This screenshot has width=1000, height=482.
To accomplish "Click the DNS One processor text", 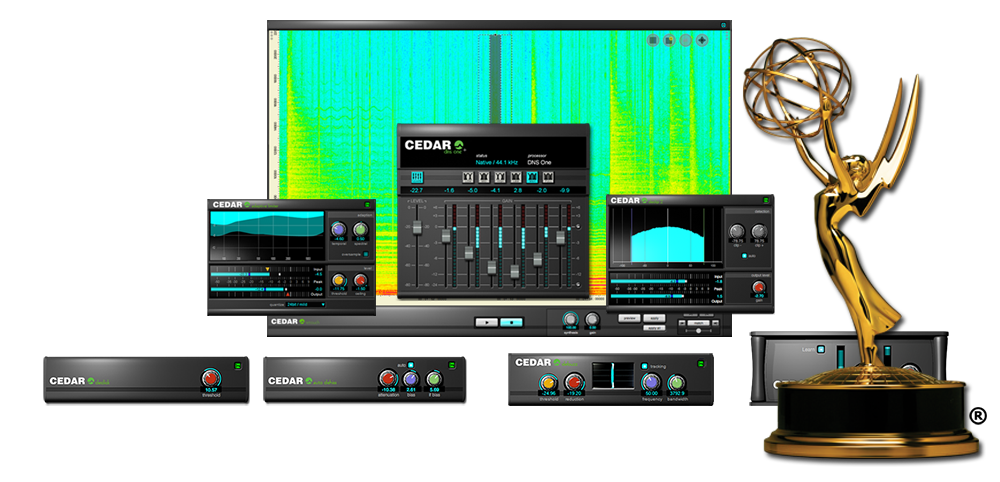I will [x=539, y=162].
